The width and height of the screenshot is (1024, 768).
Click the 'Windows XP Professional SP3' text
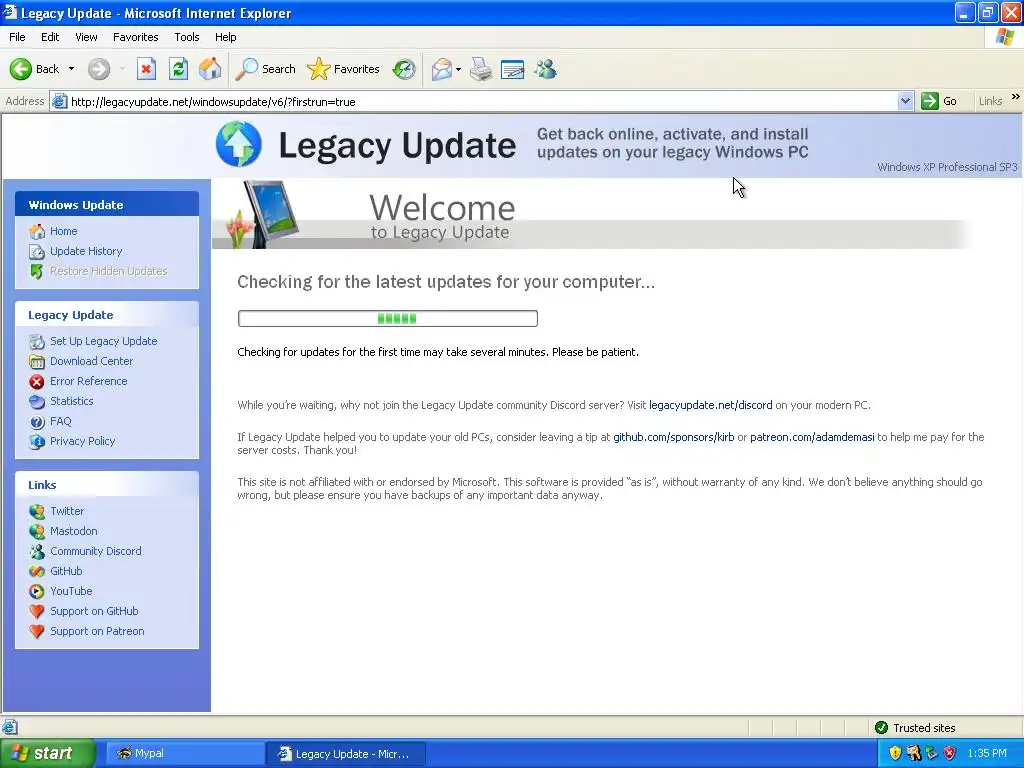[947, 167]
